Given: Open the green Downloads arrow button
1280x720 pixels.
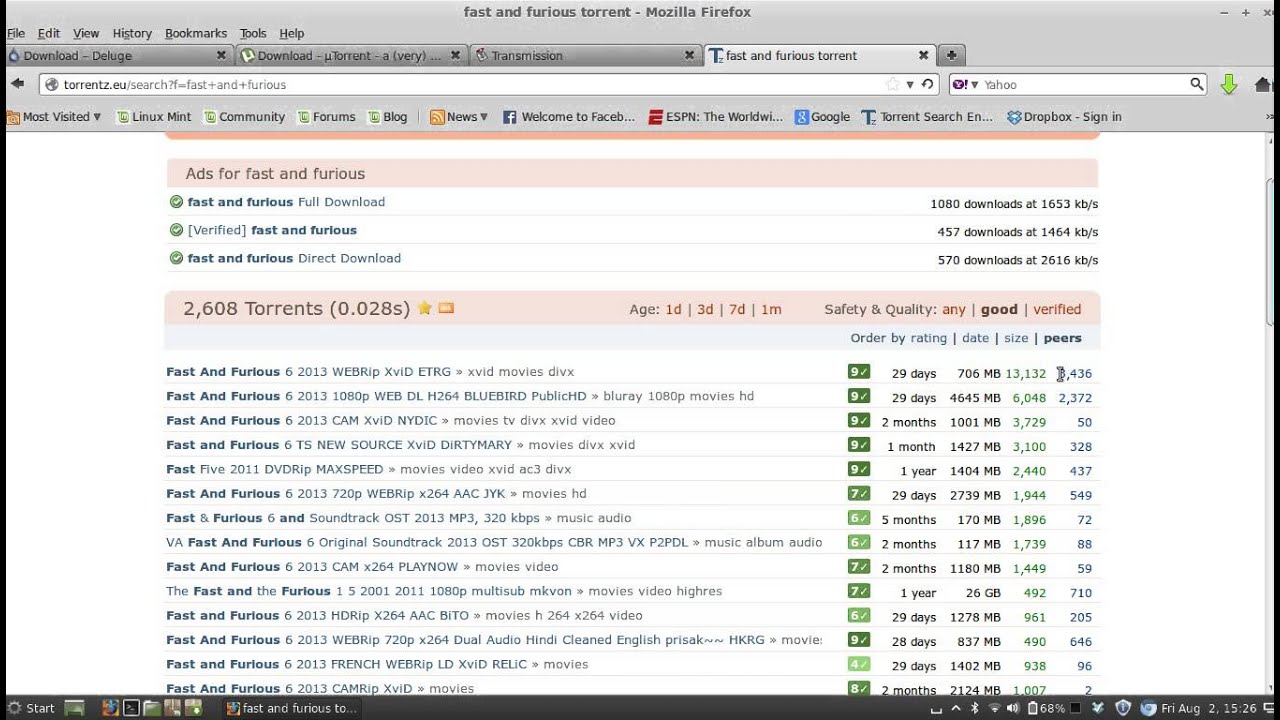Looking at the screenshot, I should [x=1229, y=84].
